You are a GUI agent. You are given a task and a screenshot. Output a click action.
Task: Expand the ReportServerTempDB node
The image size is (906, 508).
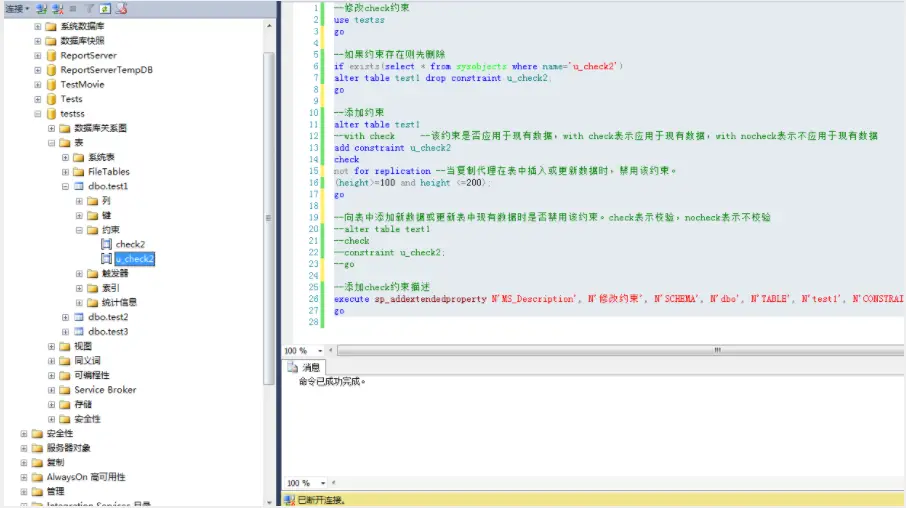[x=38, y=70]
